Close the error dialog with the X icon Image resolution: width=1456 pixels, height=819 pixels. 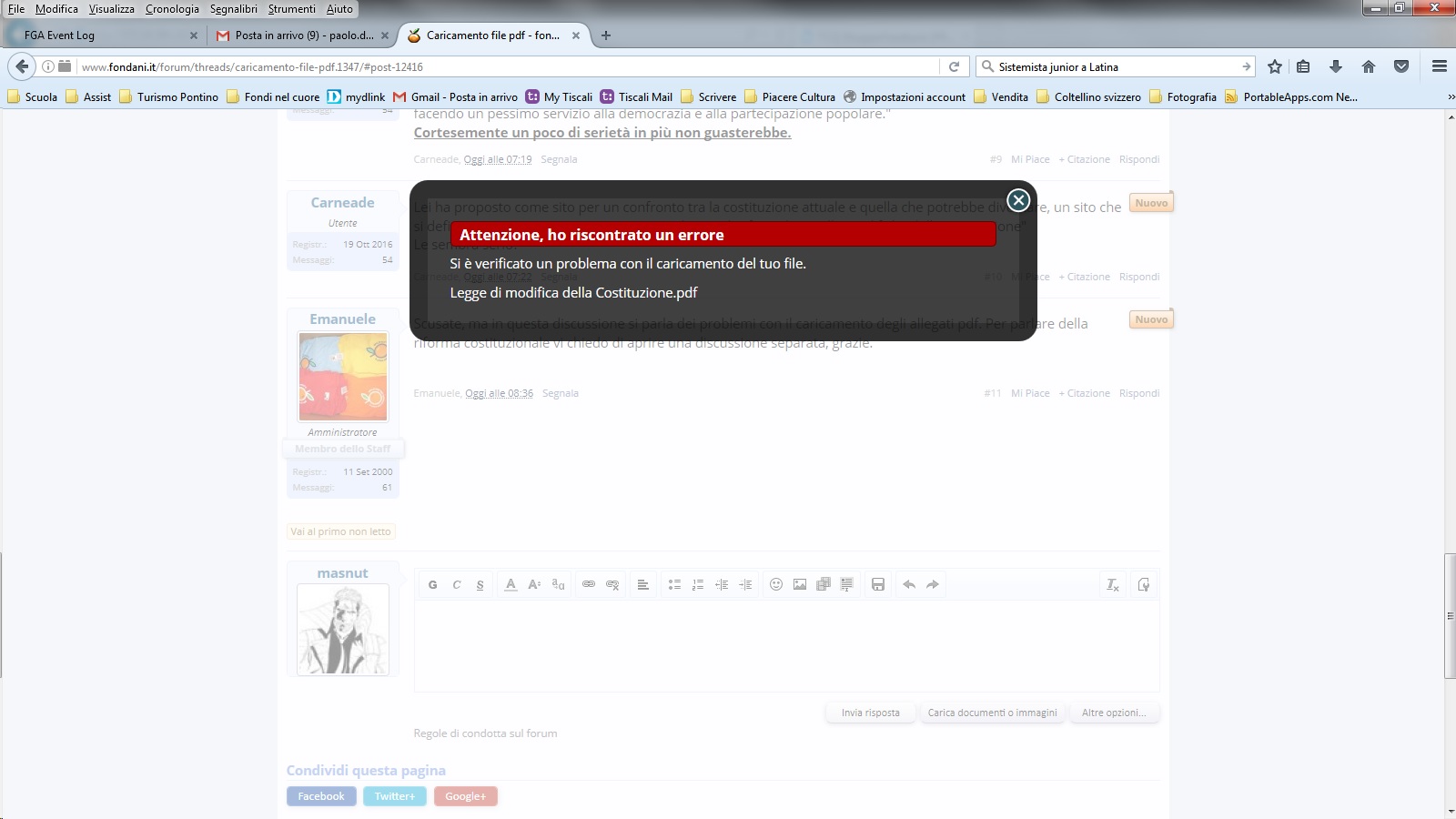[x=1018, y=200]
